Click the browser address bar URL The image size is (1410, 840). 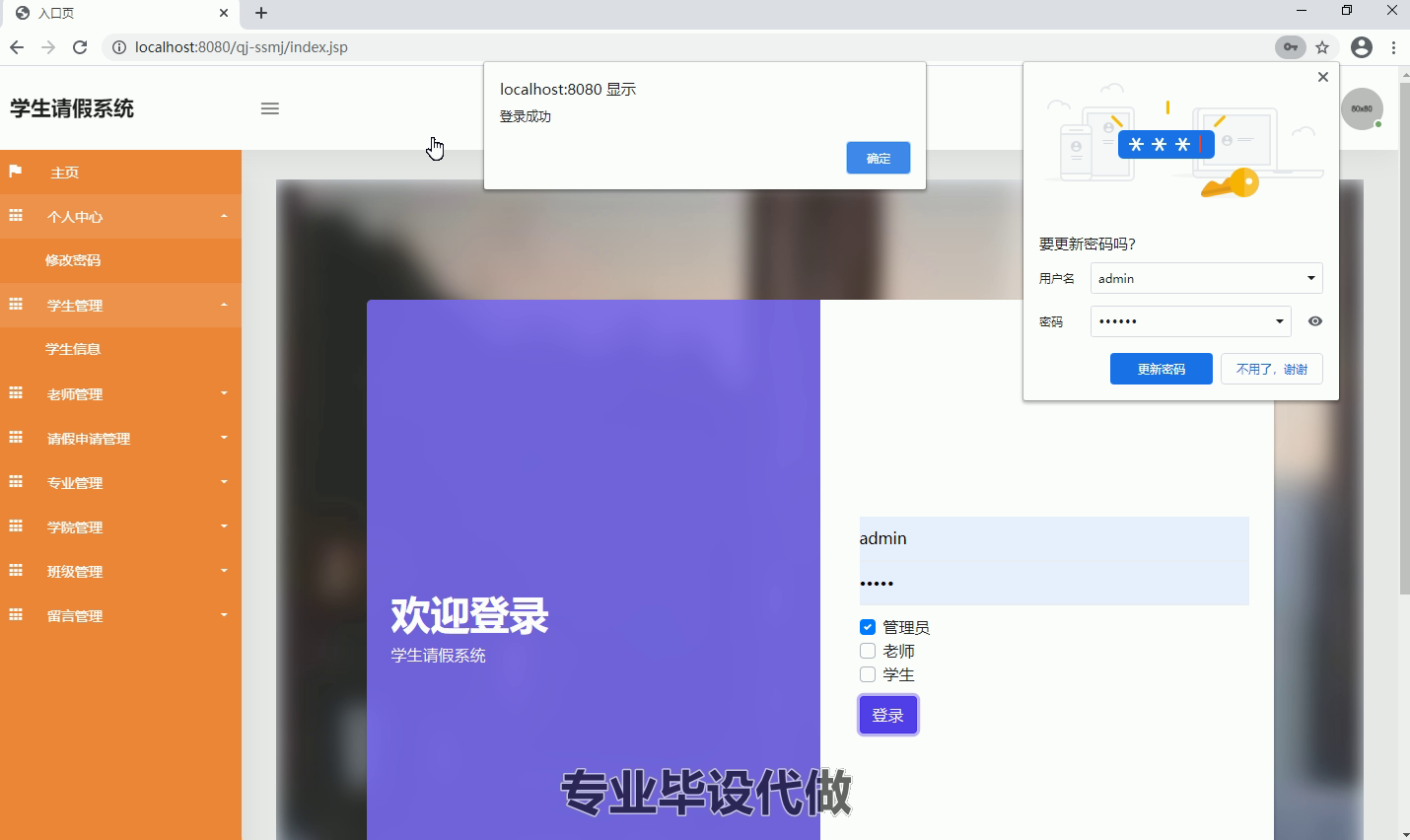click(x=242, y=47)
